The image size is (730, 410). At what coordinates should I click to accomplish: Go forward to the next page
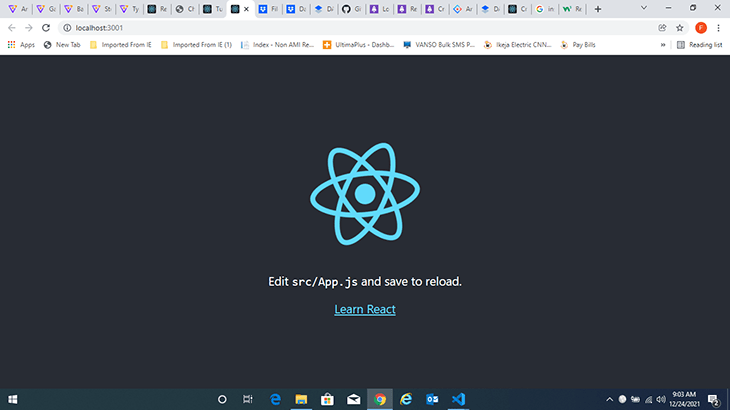pos(29,28)
